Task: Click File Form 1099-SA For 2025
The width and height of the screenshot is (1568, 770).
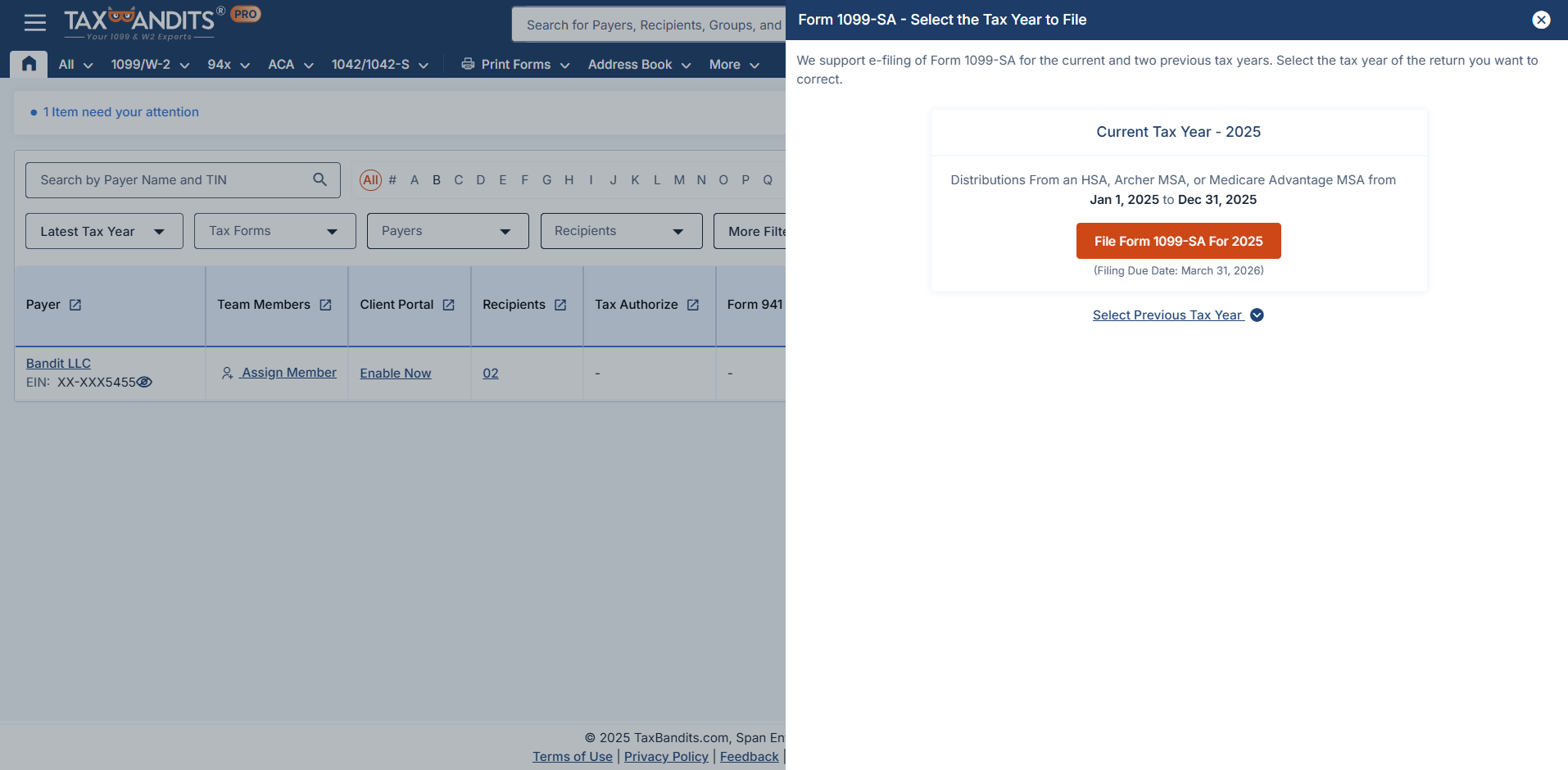Action: click(1177, 241)
